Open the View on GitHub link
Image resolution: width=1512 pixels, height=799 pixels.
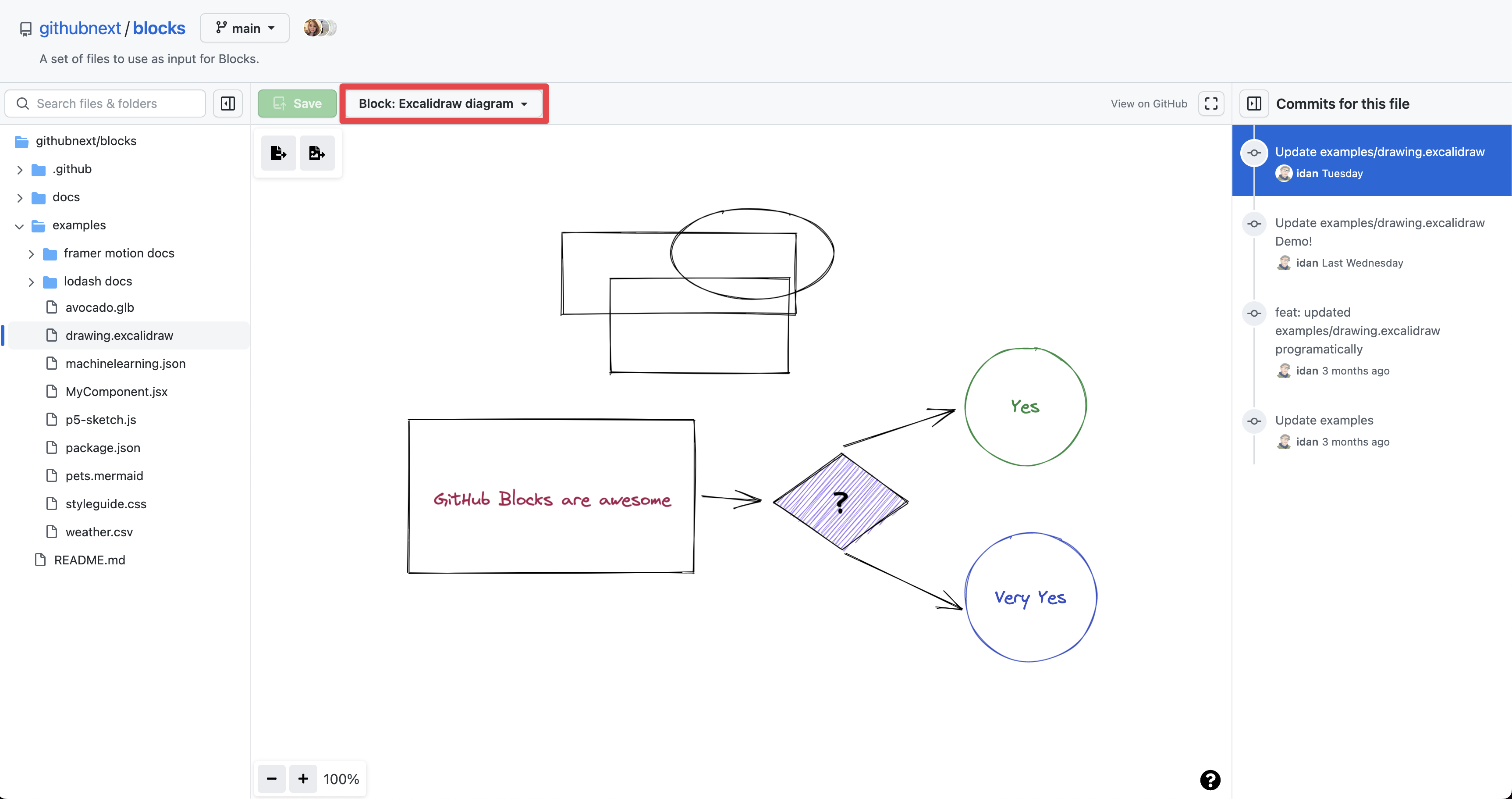point(1148,103)
